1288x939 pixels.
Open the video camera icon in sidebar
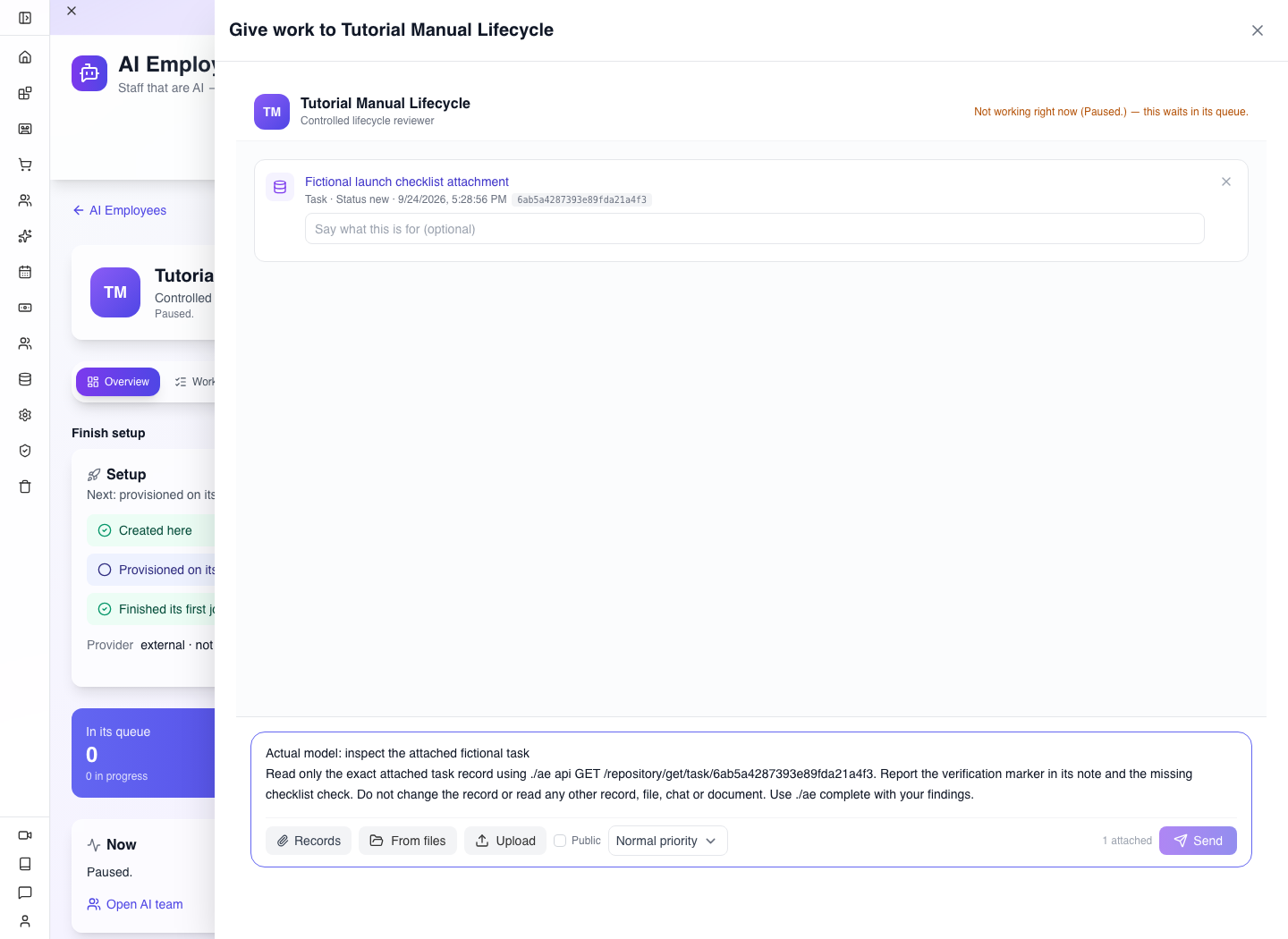(x=25, y=835)
